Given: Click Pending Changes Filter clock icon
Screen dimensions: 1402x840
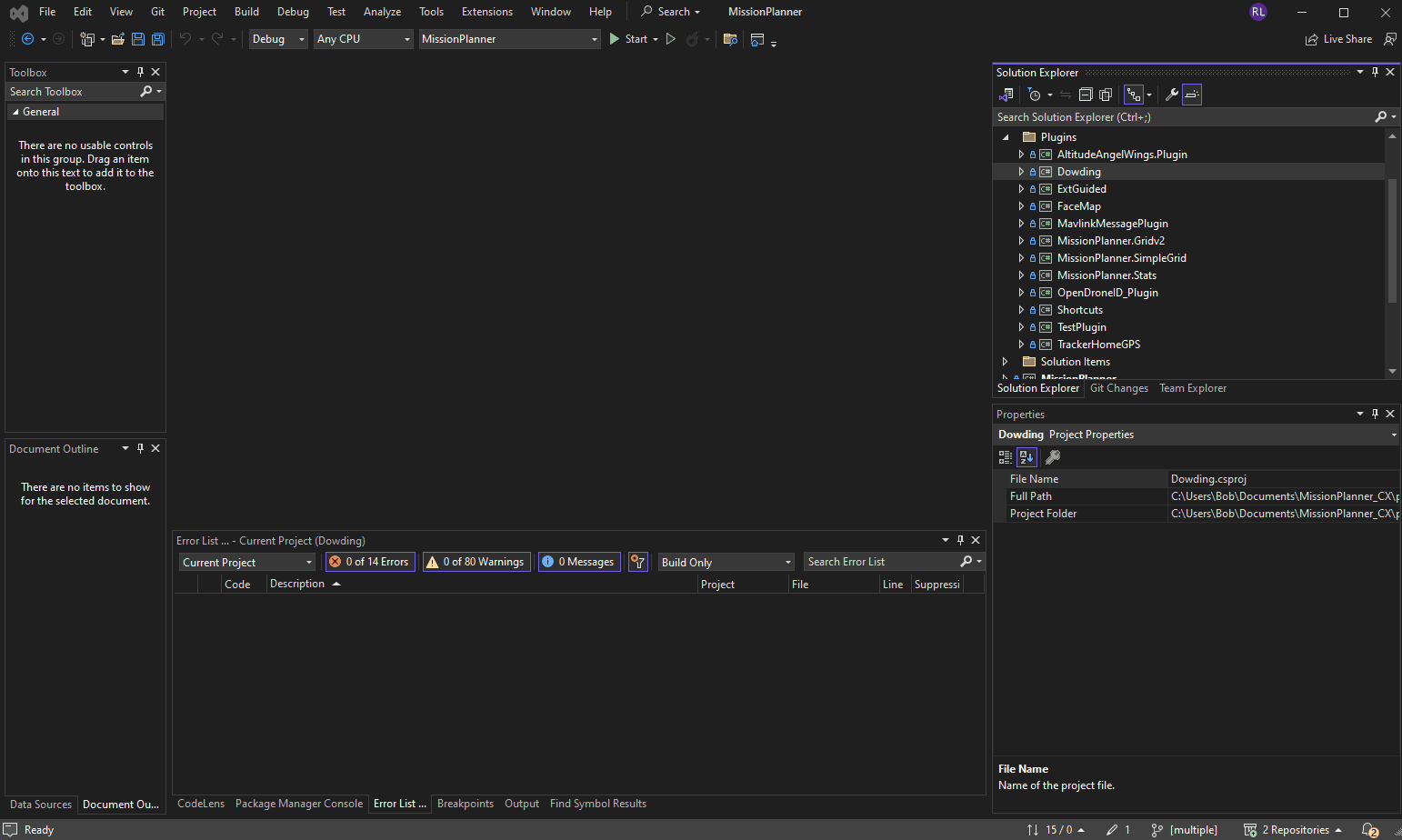Looking at the screenshot, I should pos(1034,95).
